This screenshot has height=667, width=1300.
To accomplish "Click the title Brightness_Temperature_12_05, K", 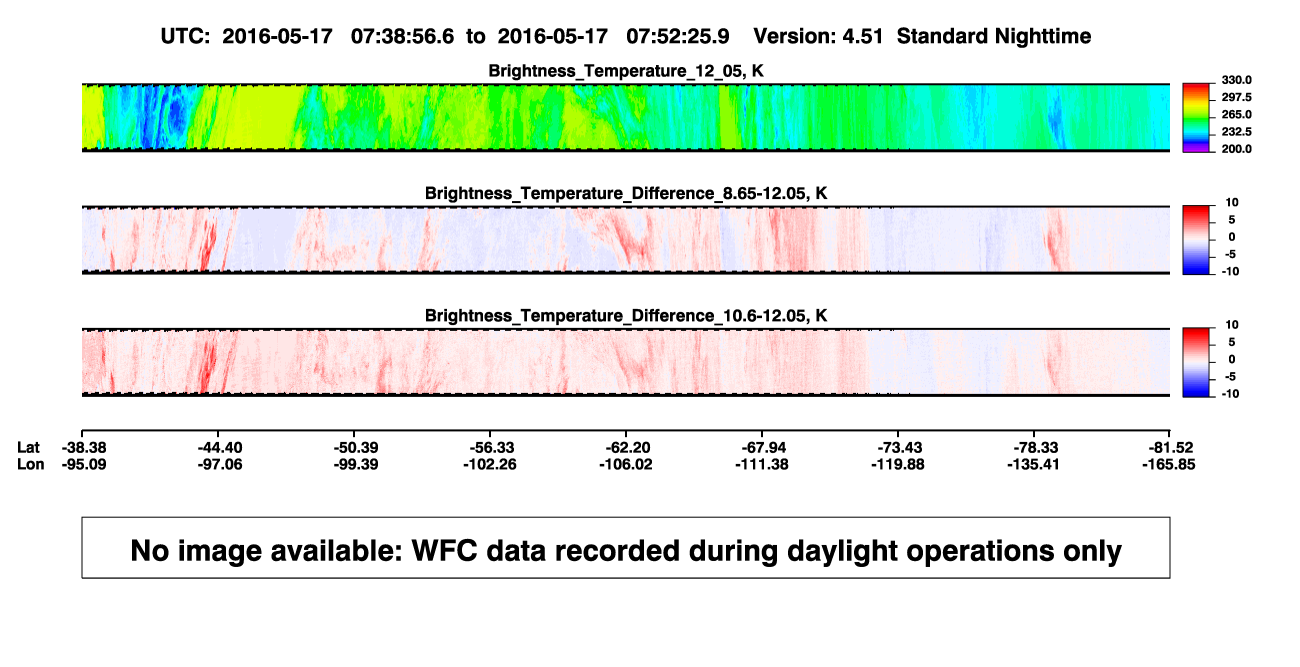I will coord(626,71).
